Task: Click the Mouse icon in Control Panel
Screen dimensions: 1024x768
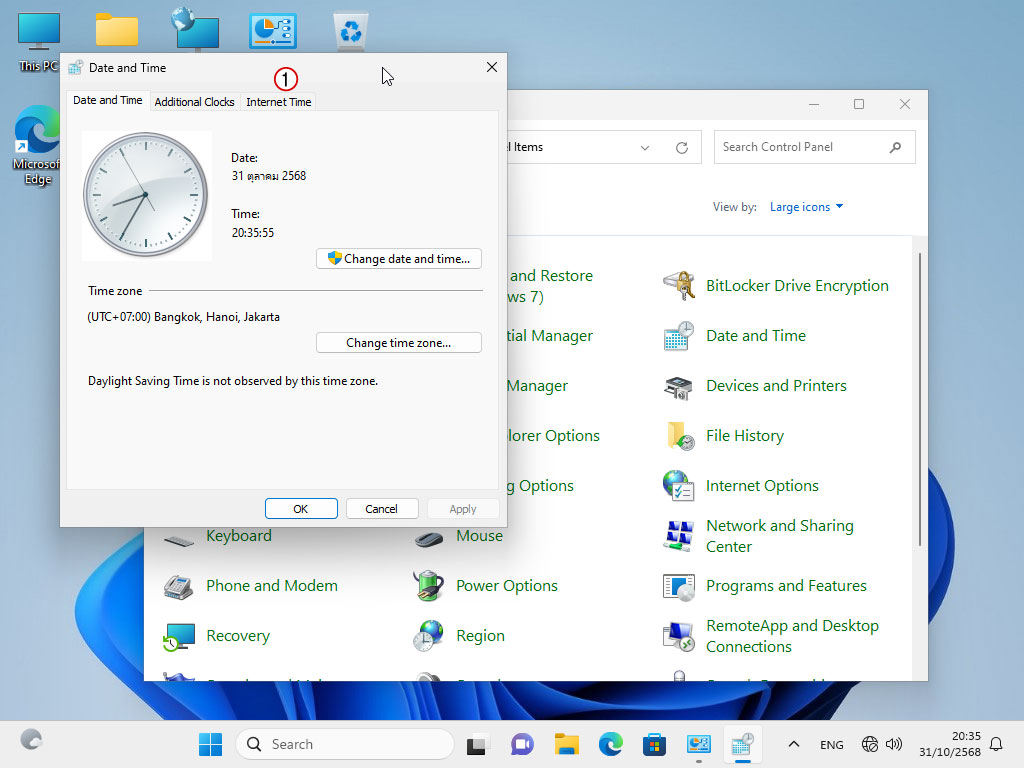Action: point(429,537)
